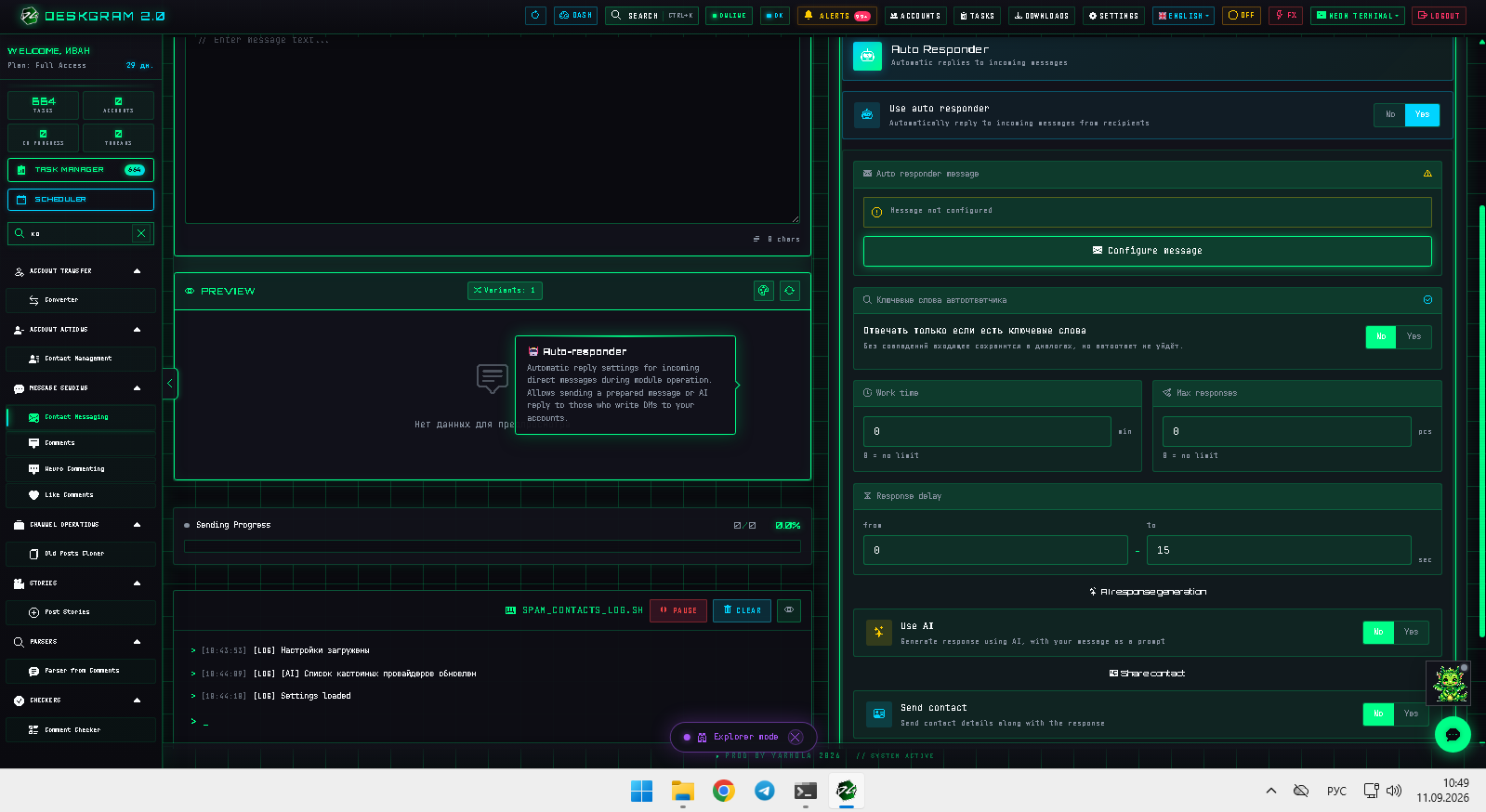This screenshot has width=1486, height=812.
Task: Set Use auto responder to Yes
Action: click(1423, 115)
